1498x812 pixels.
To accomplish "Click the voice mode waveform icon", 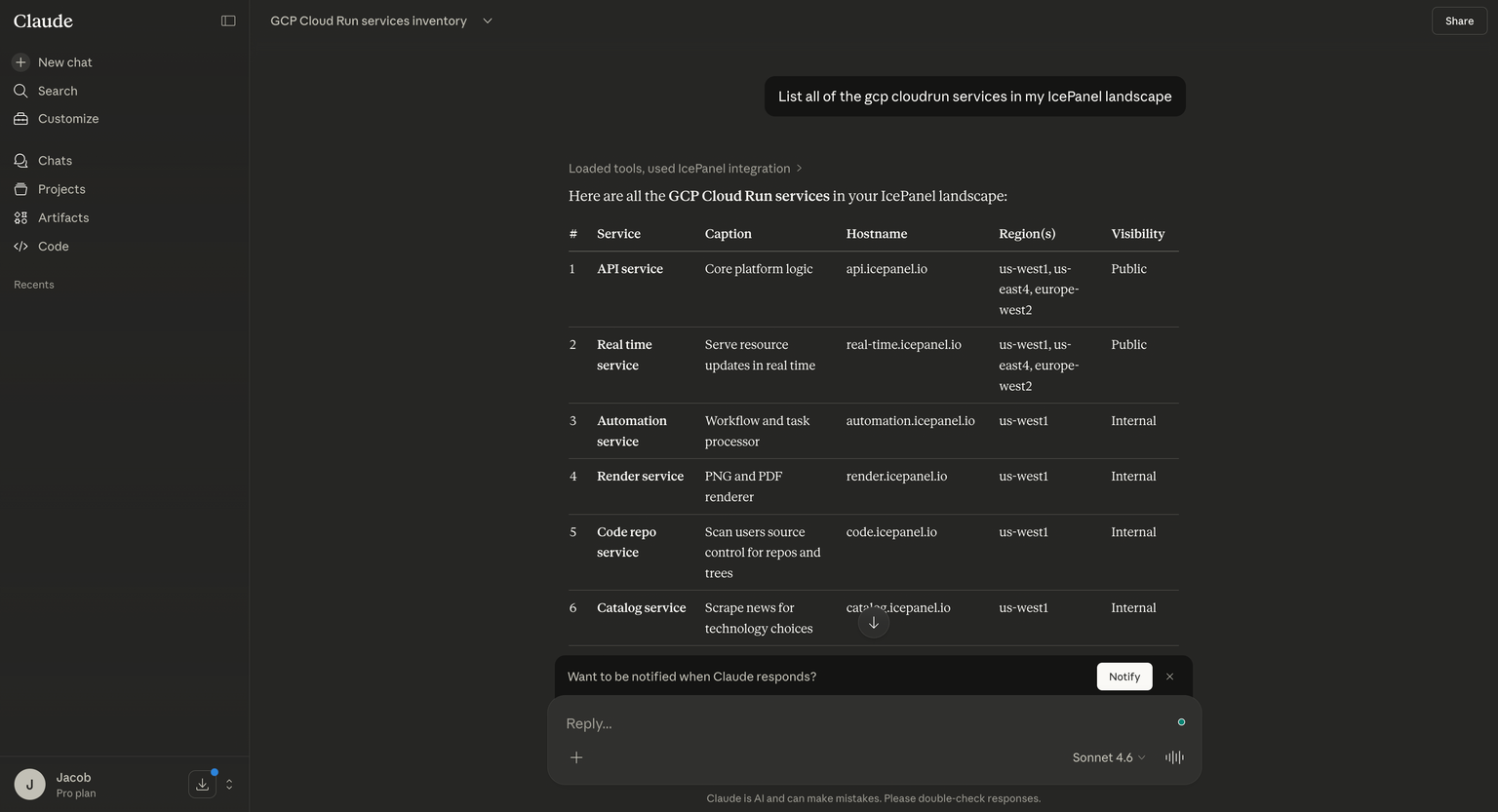I will click(x=1174, y=757).
